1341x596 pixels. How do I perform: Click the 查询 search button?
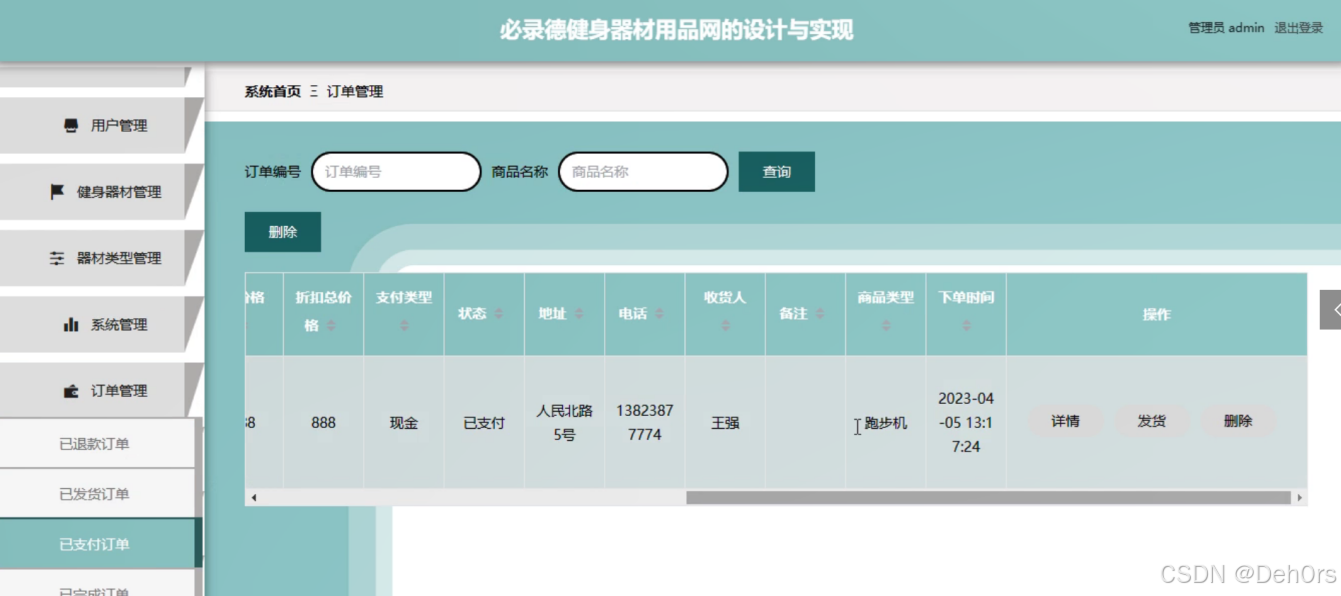click(777, 172)
